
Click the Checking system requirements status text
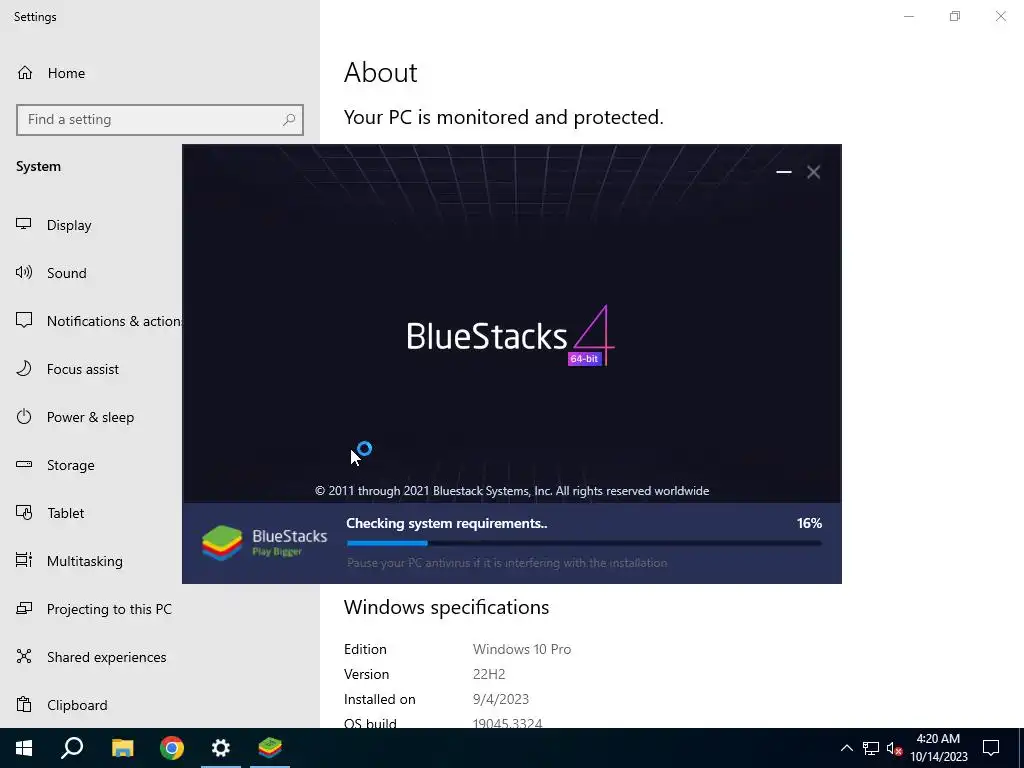(447, 523)
